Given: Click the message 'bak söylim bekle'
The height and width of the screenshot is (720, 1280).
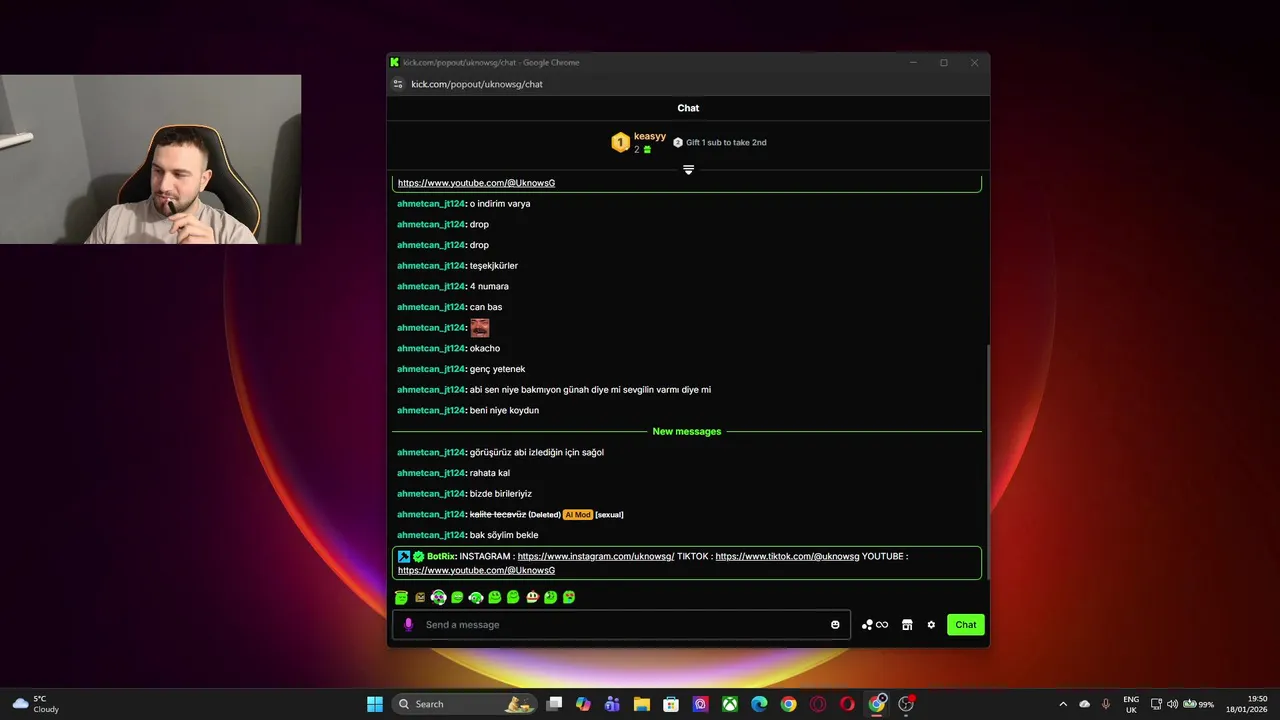Looking at the screenshot, I should tap(504, 535).
